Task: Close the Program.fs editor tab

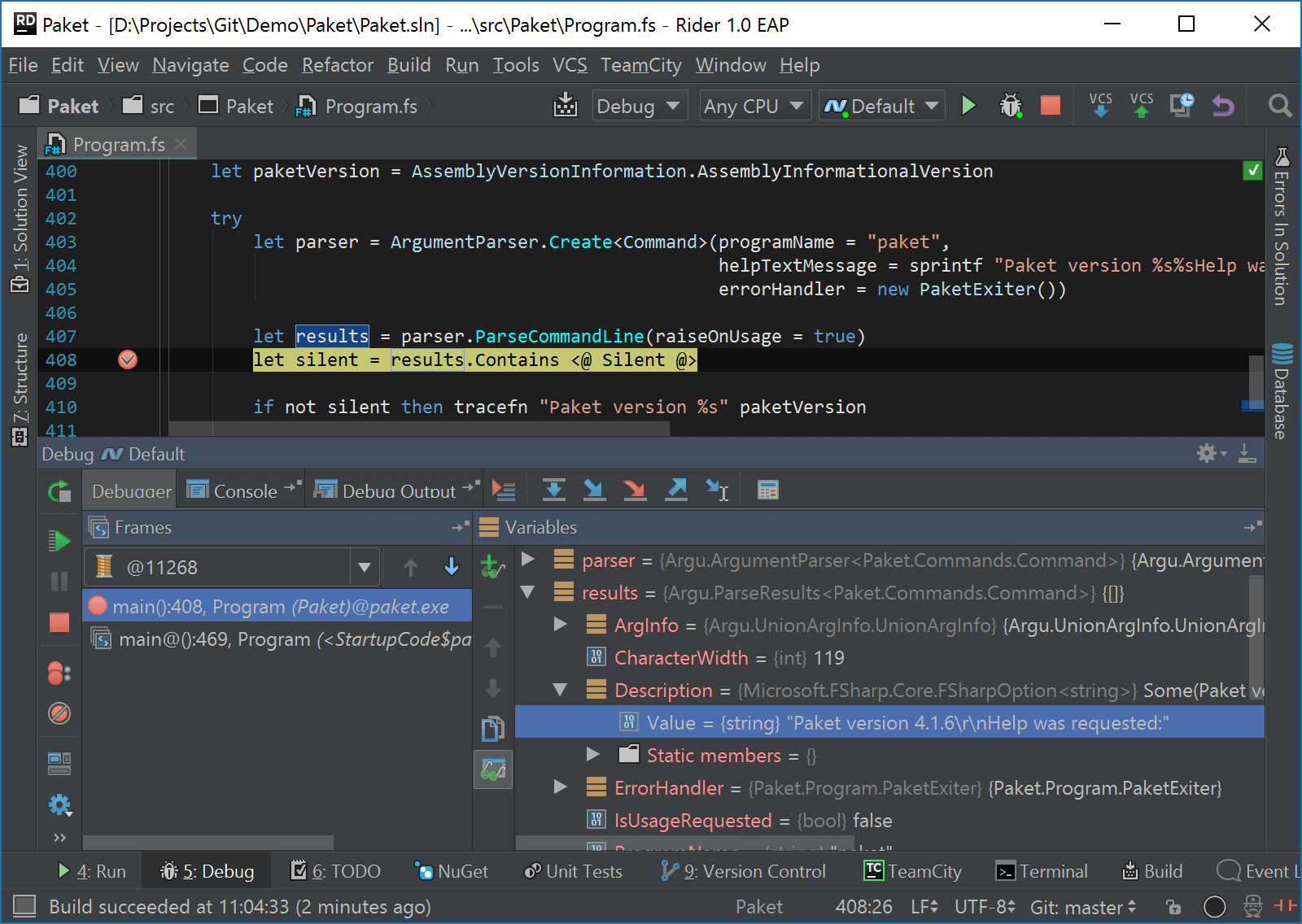Action: click(x=181, y=144)
